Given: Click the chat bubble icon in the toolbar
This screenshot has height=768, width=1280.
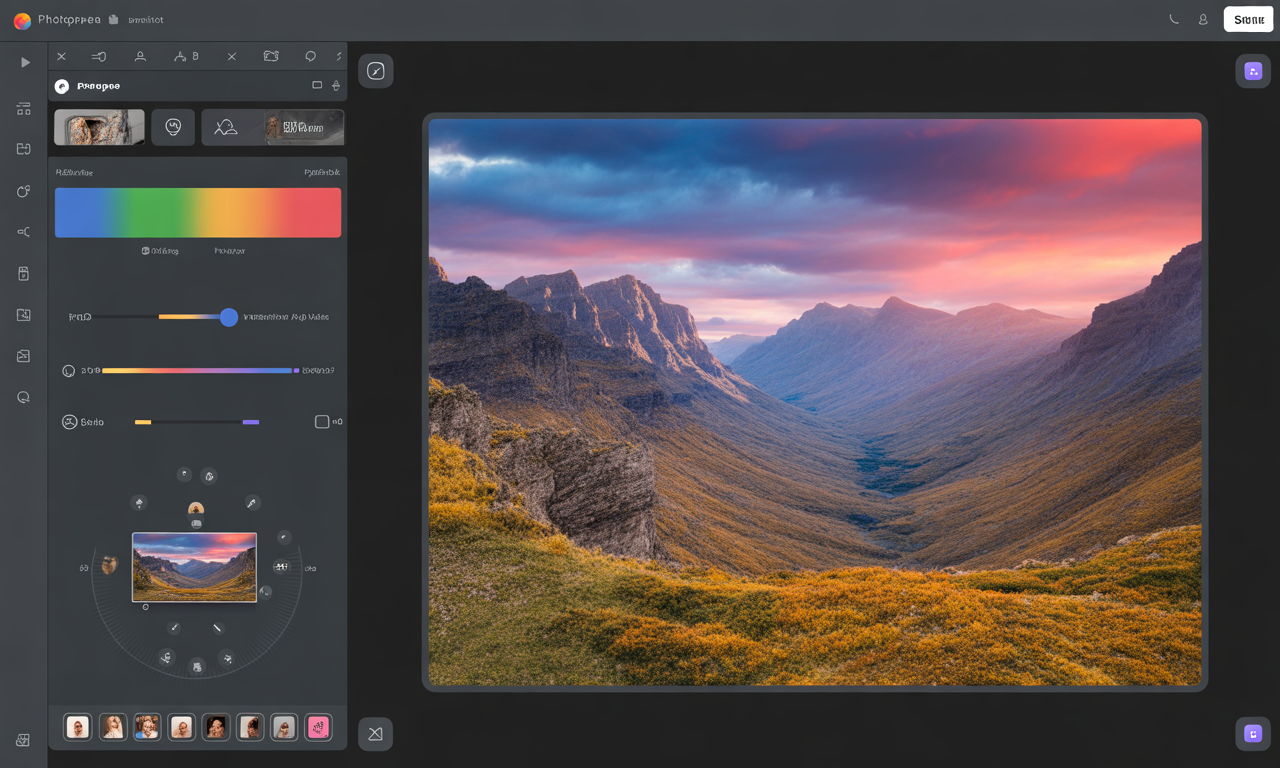Looking at the screenshot, I should [310, 56].
